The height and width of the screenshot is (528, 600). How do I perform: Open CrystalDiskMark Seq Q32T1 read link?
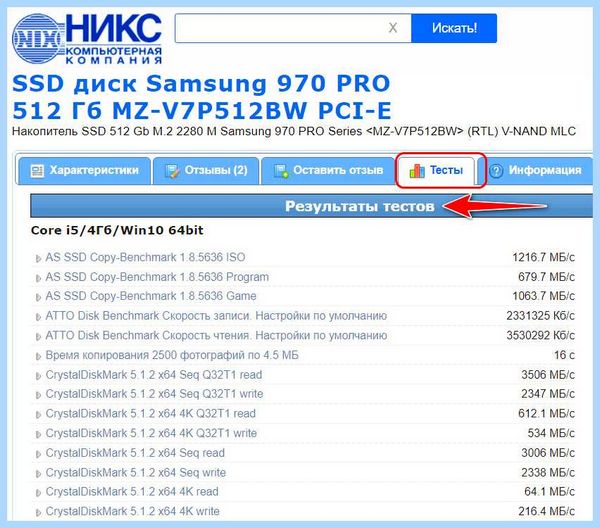[x=154, y=375]
